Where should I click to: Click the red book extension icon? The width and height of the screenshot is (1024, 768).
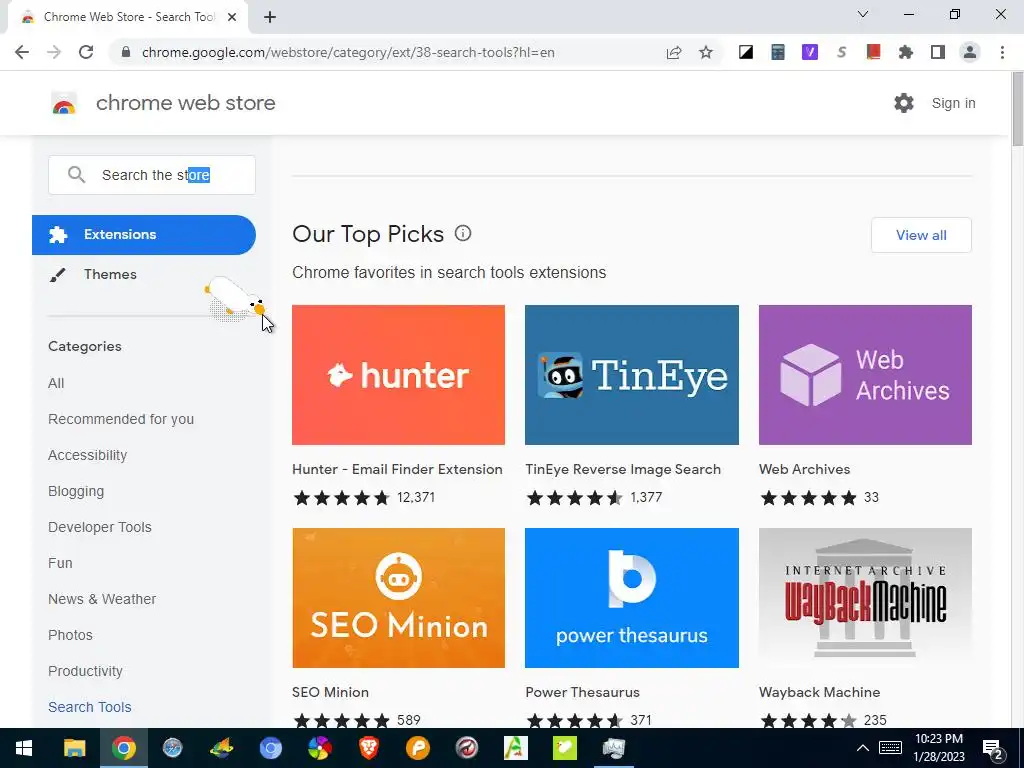(x=874, y=52)
